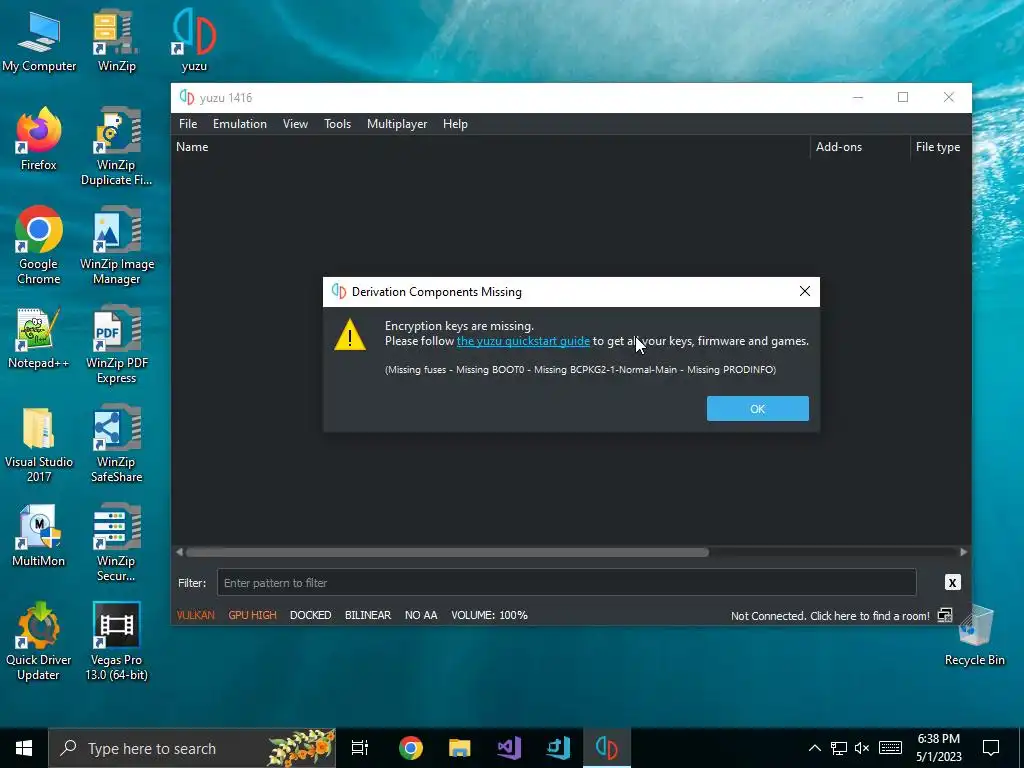Click the volume muted tray icon
Viewport: 1024px width, 768px height.
point(862,748)
